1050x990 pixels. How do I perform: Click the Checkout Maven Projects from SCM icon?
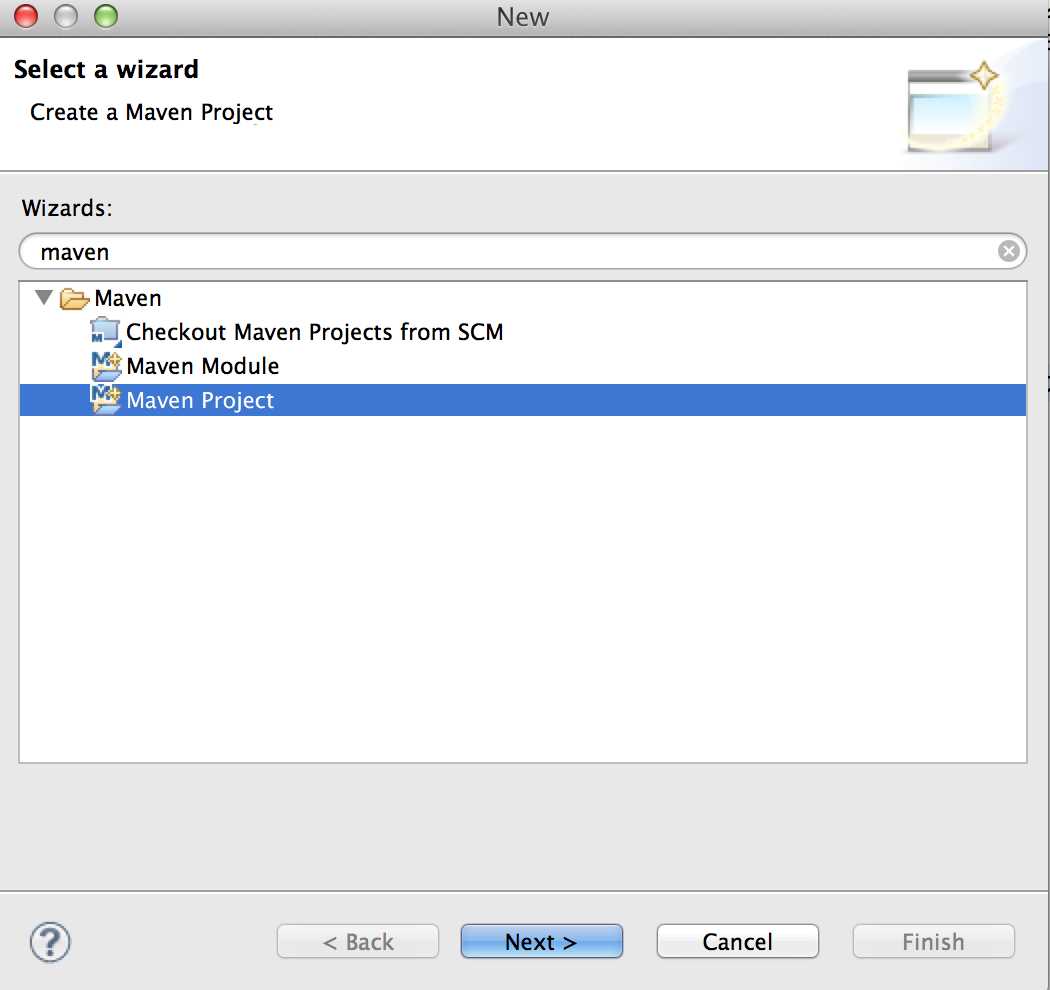tap(106, 332)
